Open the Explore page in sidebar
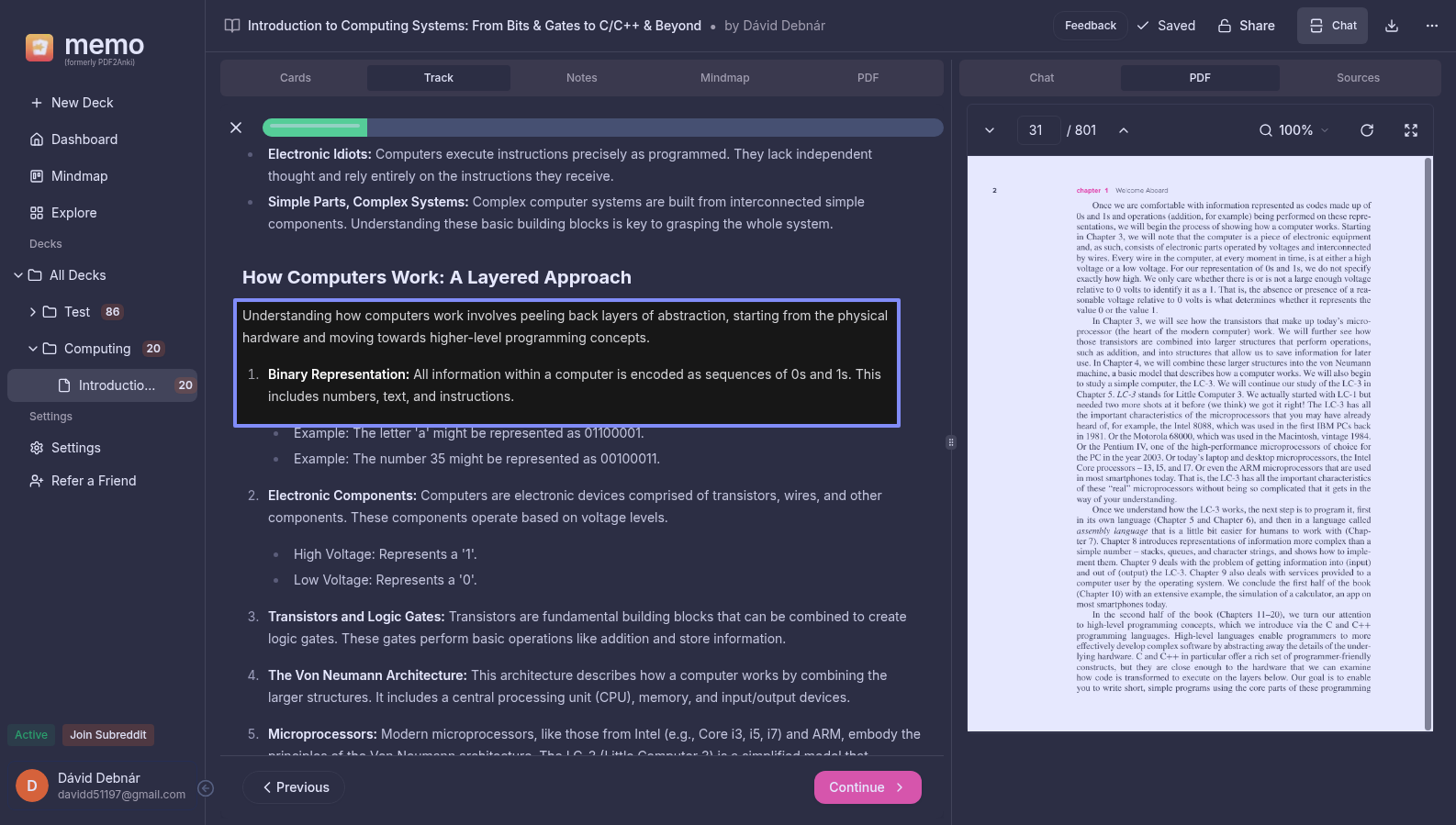The height and width of the screenshot is (825, 1456). click(73, 213)
